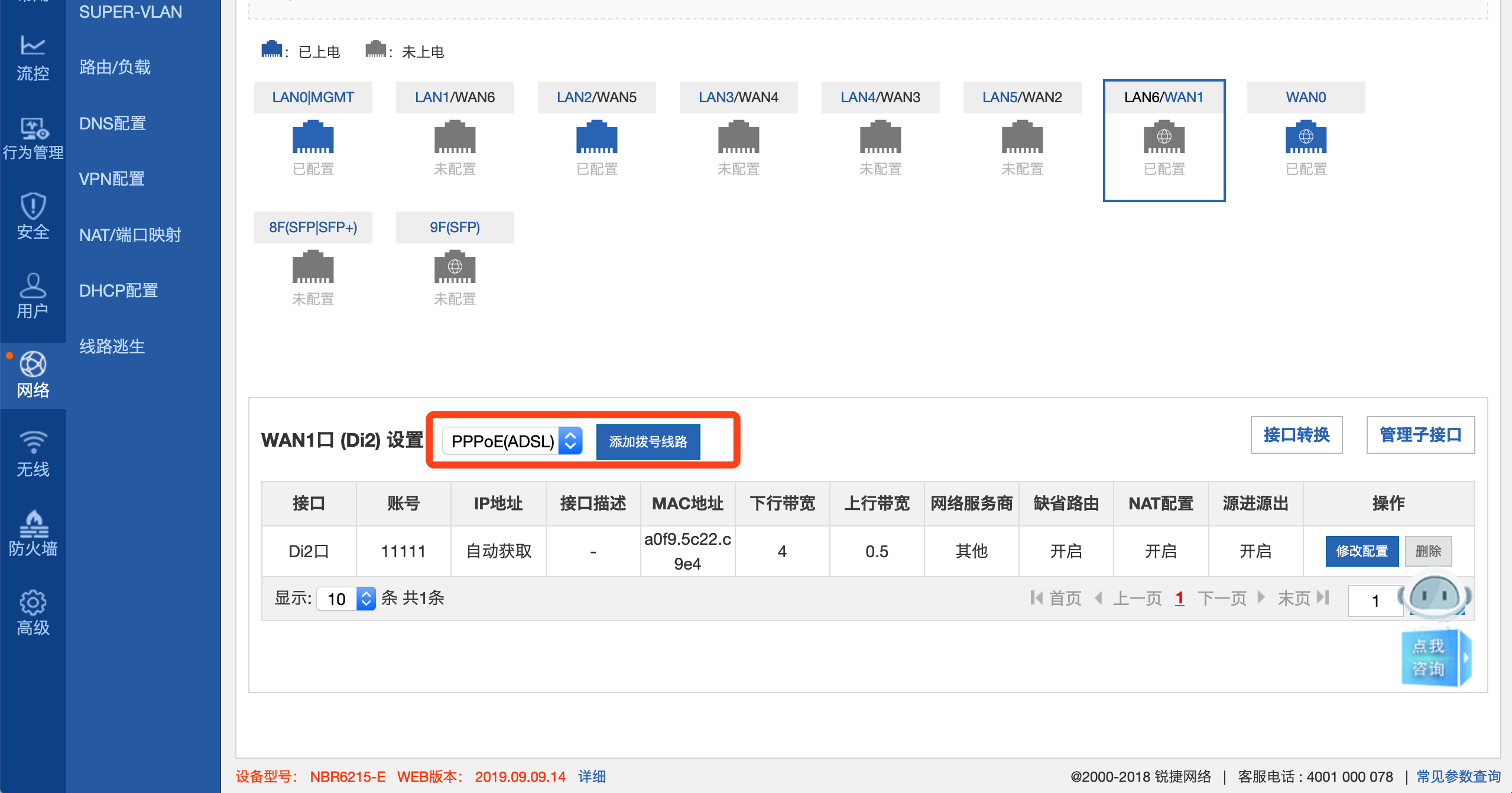
Task: Click the 网络服务商 column header
Action: tap(972, 503)
